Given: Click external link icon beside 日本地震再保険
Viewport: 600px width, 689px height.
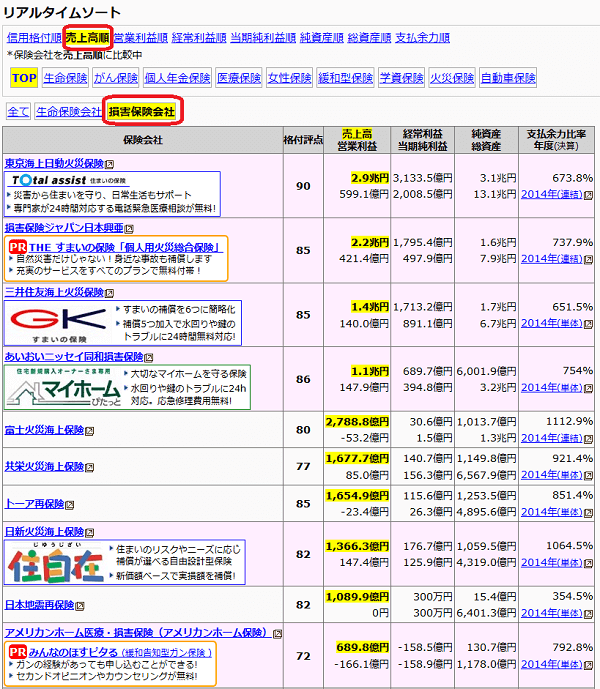Looking at the screenshot, I should pyautogui.click(x=80, y=606).
